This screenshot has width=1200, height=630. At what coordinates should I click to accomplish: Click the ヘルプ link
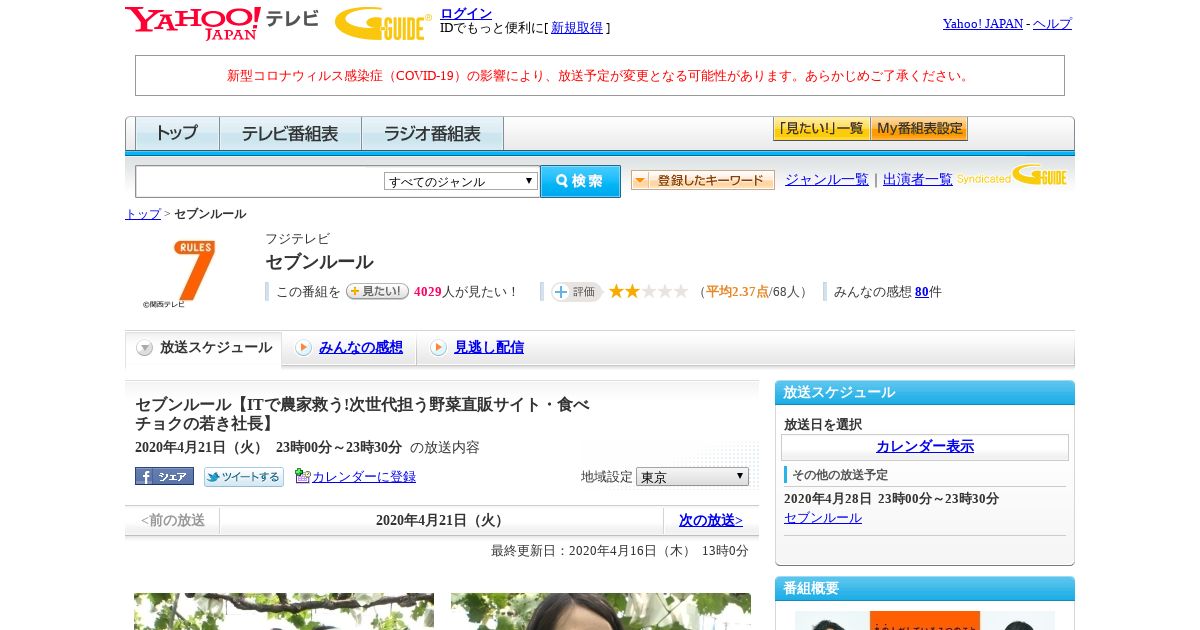pyautogui.click(x=1052, y=23)
